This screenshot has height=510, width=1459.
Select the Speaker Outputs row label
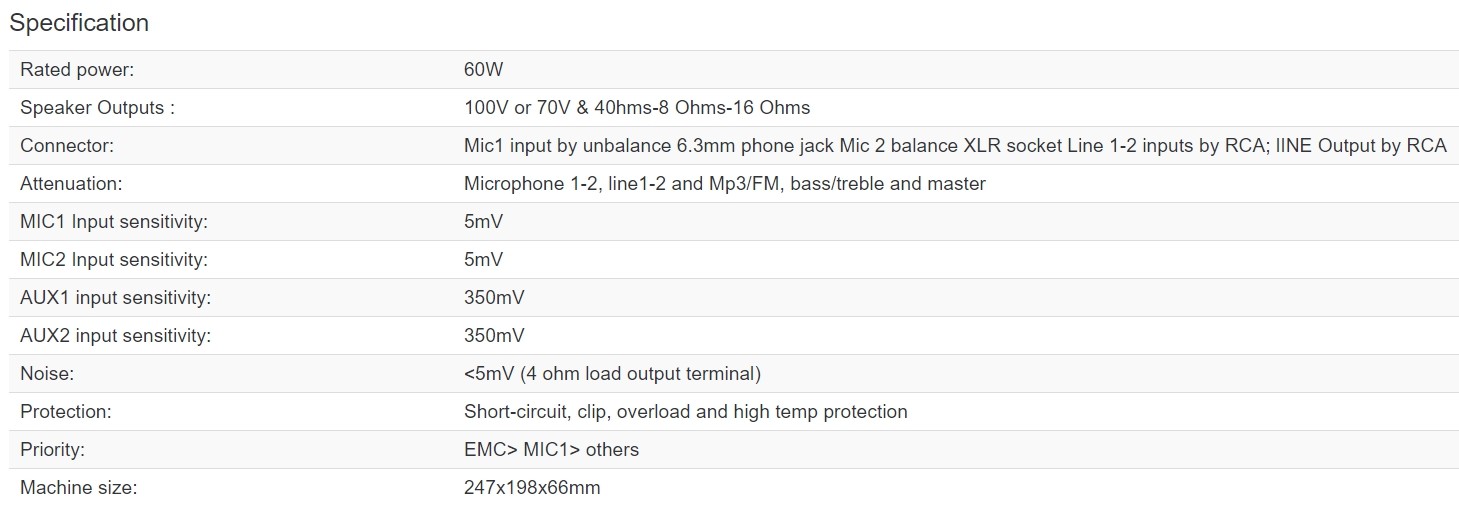tap(97, 108)
